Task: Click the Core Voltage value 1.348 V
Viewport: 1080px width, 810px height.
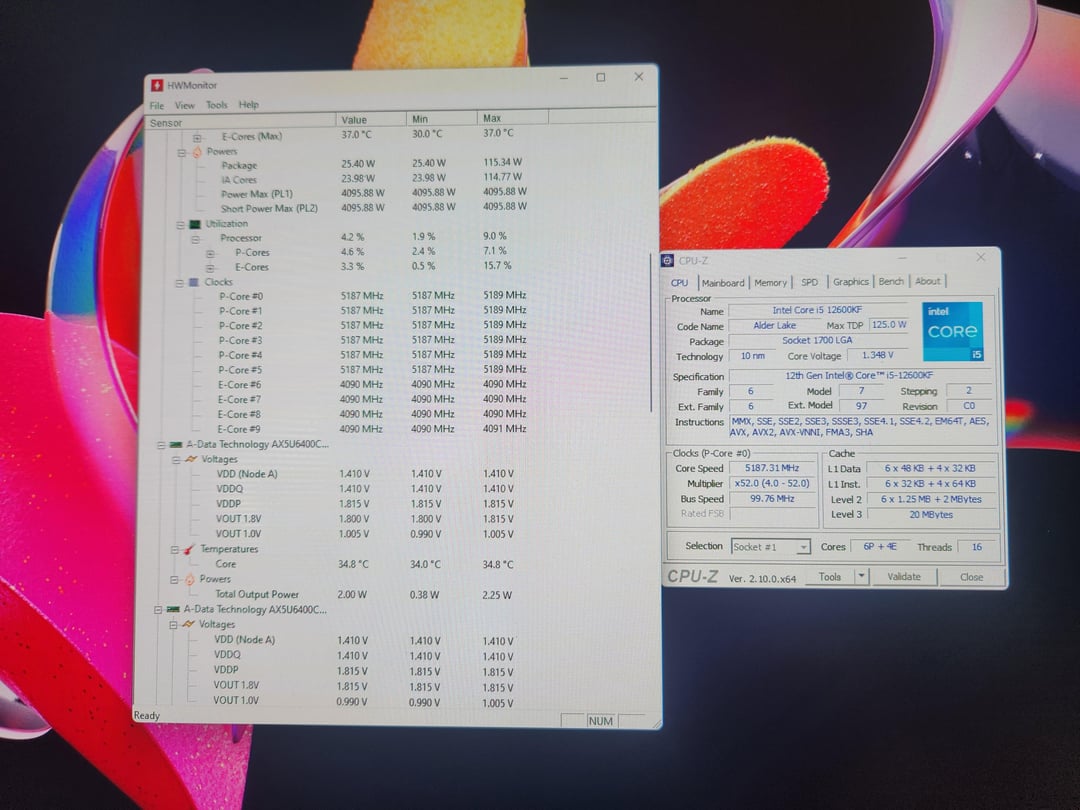Action: coord(877,355)
